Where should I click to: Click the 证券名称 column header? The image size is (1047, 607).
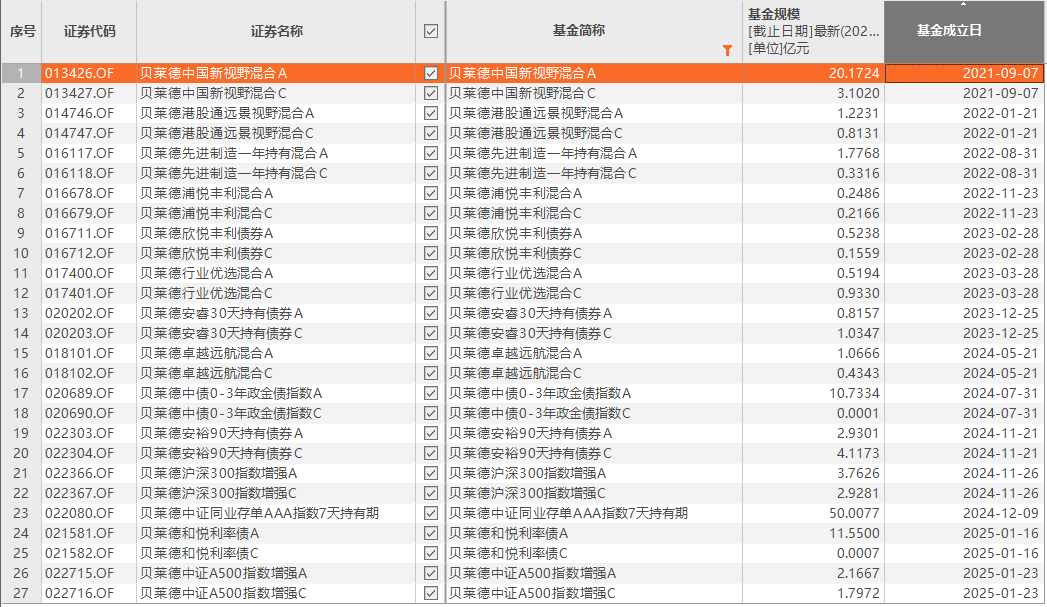[276, 31]
